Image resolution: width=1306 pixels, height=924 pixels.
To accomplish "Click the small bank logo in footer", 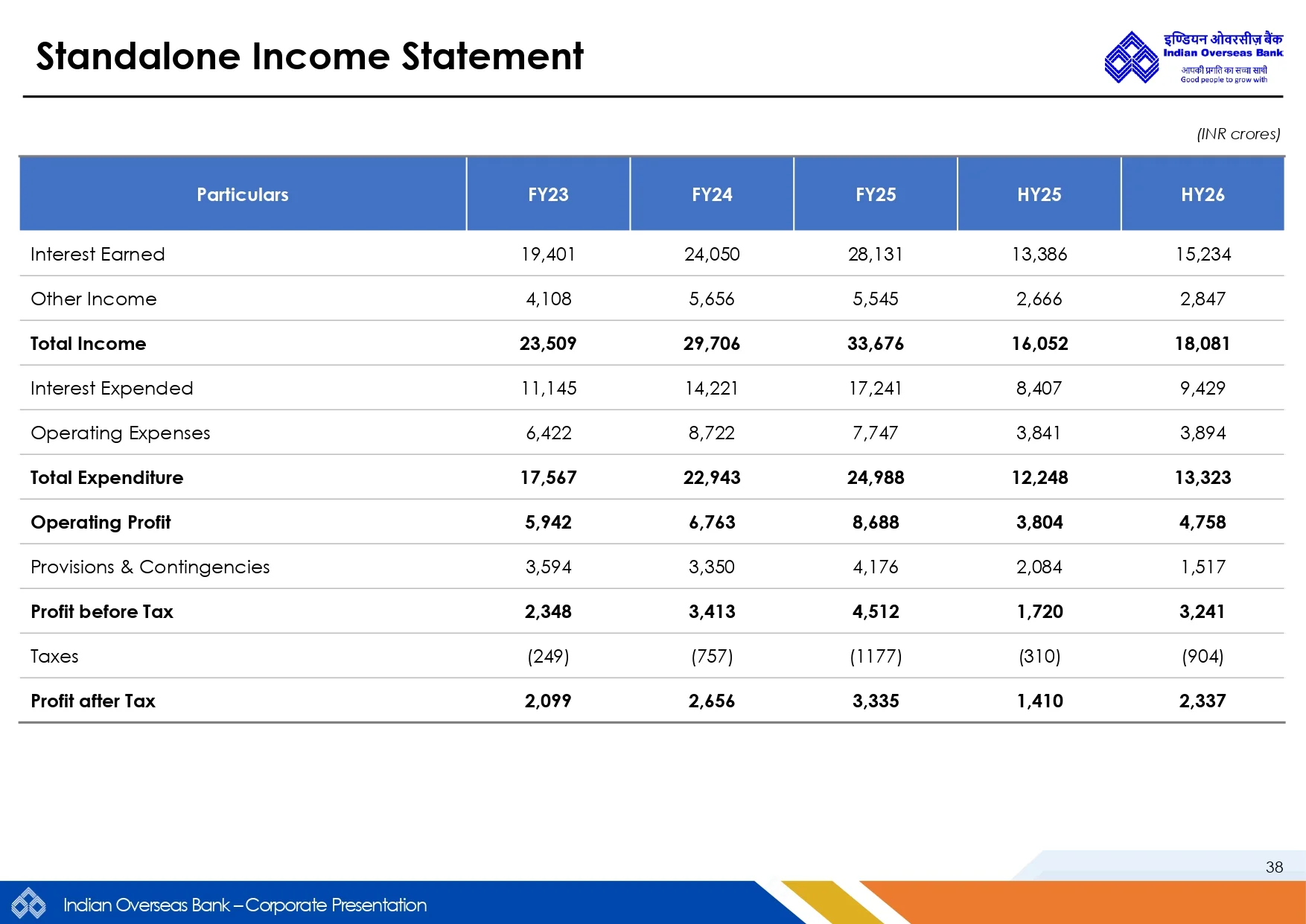I will click(x=28, y=905).
